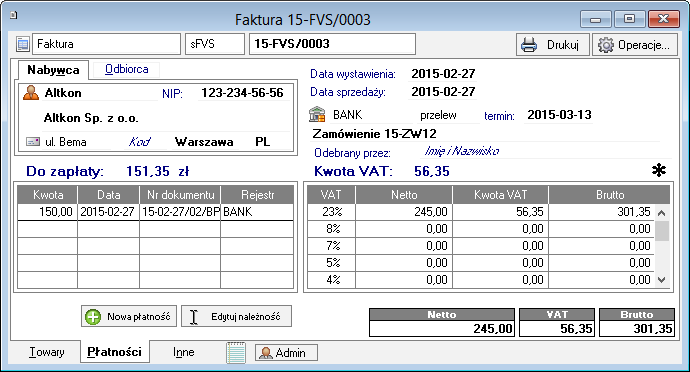Click the ul. Bema street address
The image size is (690, 372).
coord(66,142)
